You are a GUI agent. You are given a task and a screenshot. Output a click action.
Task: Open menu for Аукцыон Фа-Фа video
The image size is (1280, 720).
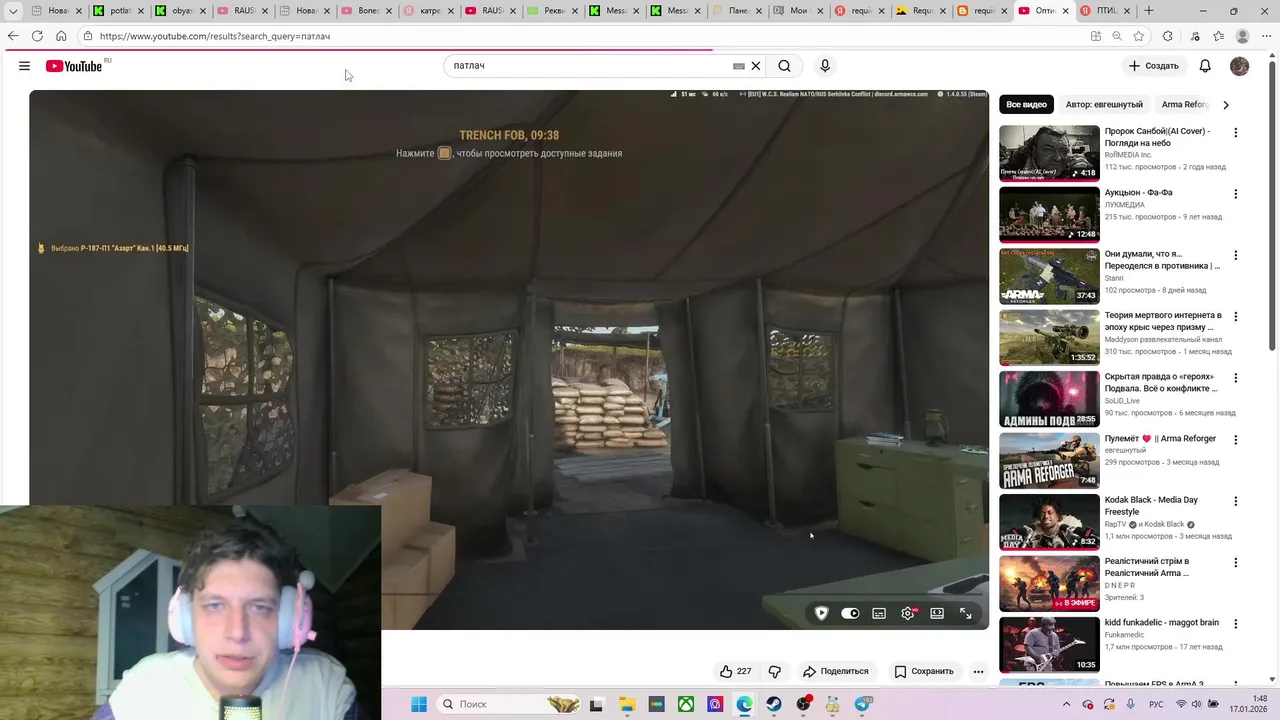click(1236, 194)
